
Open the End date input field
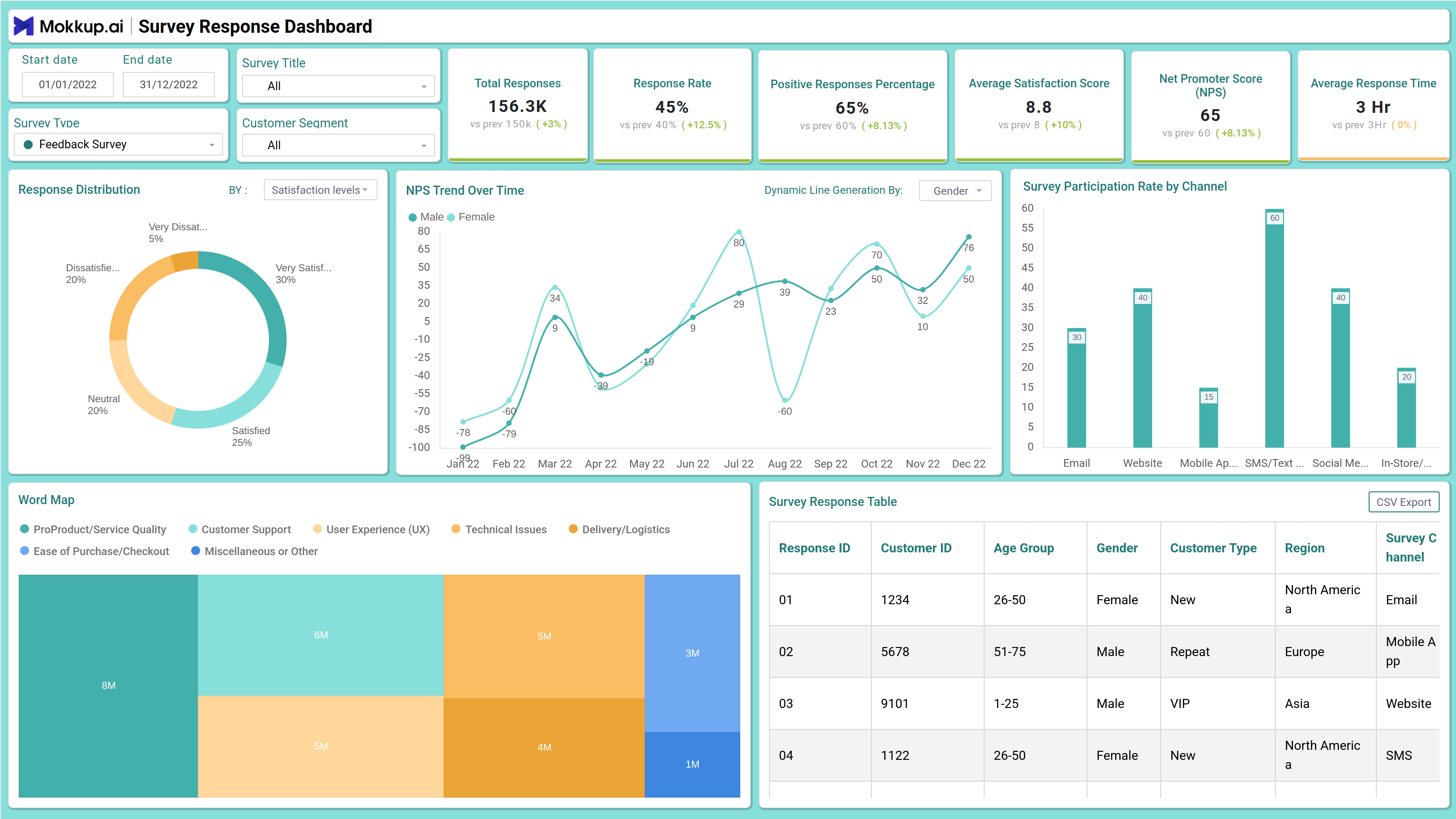click(168, 84)
